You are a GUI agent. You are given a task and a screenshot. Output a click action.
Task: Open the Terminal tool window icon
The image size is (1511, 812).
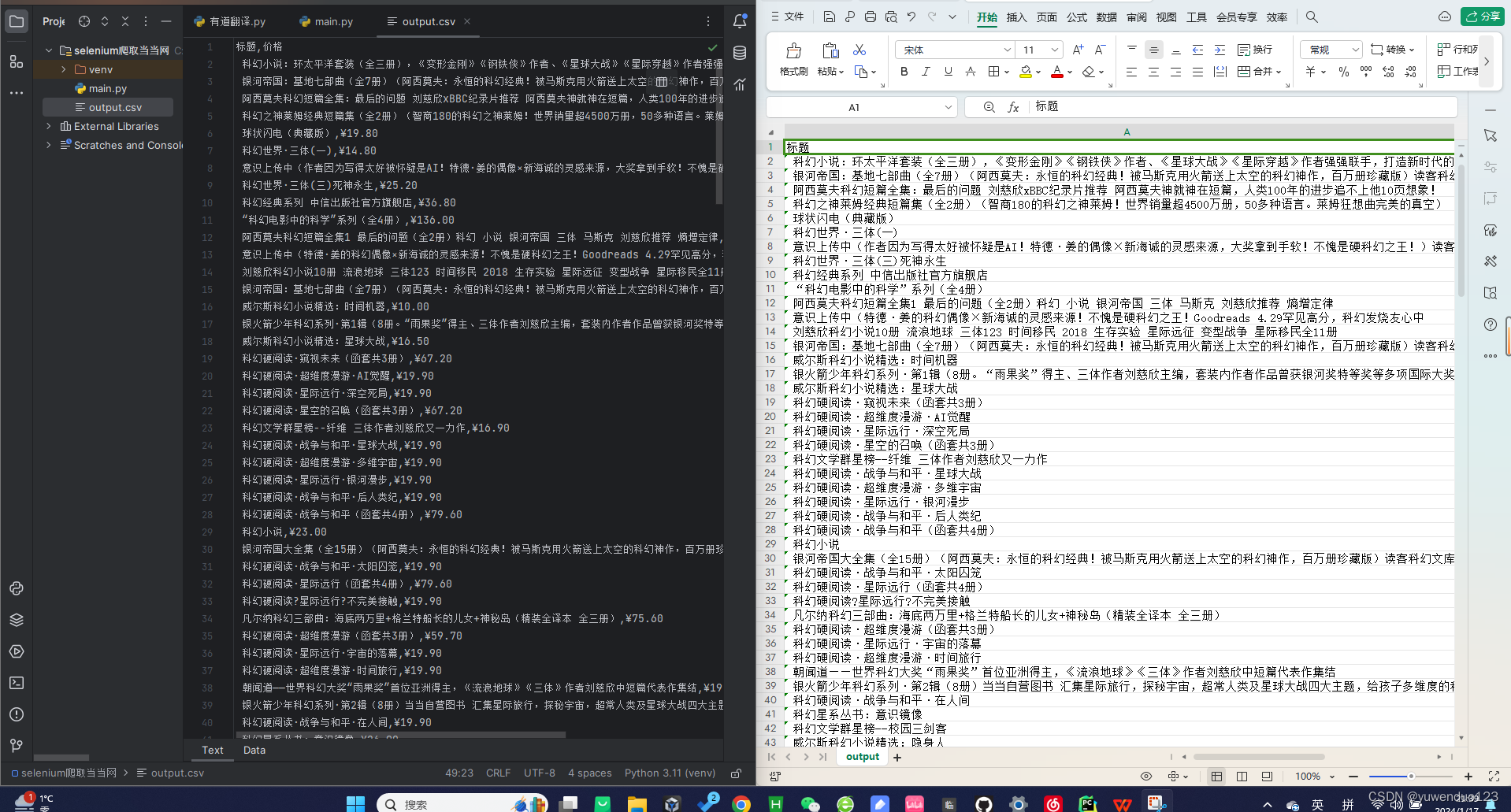[17, 683]
